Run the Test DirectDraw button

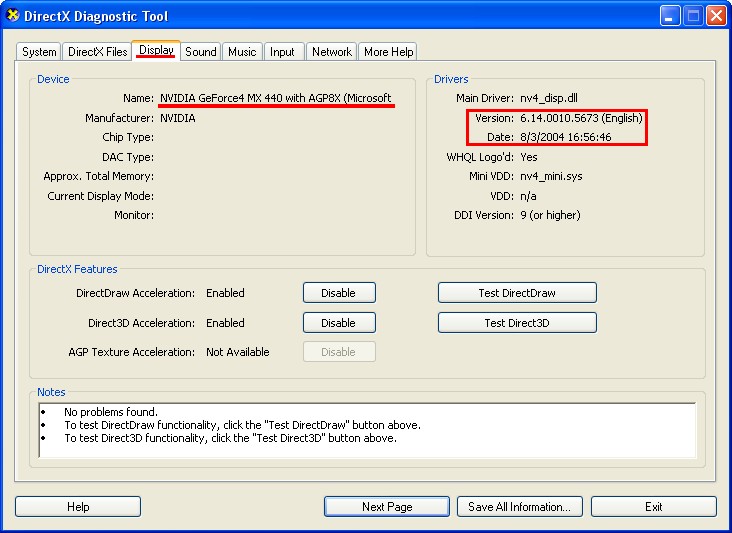[x=517, y=293]
